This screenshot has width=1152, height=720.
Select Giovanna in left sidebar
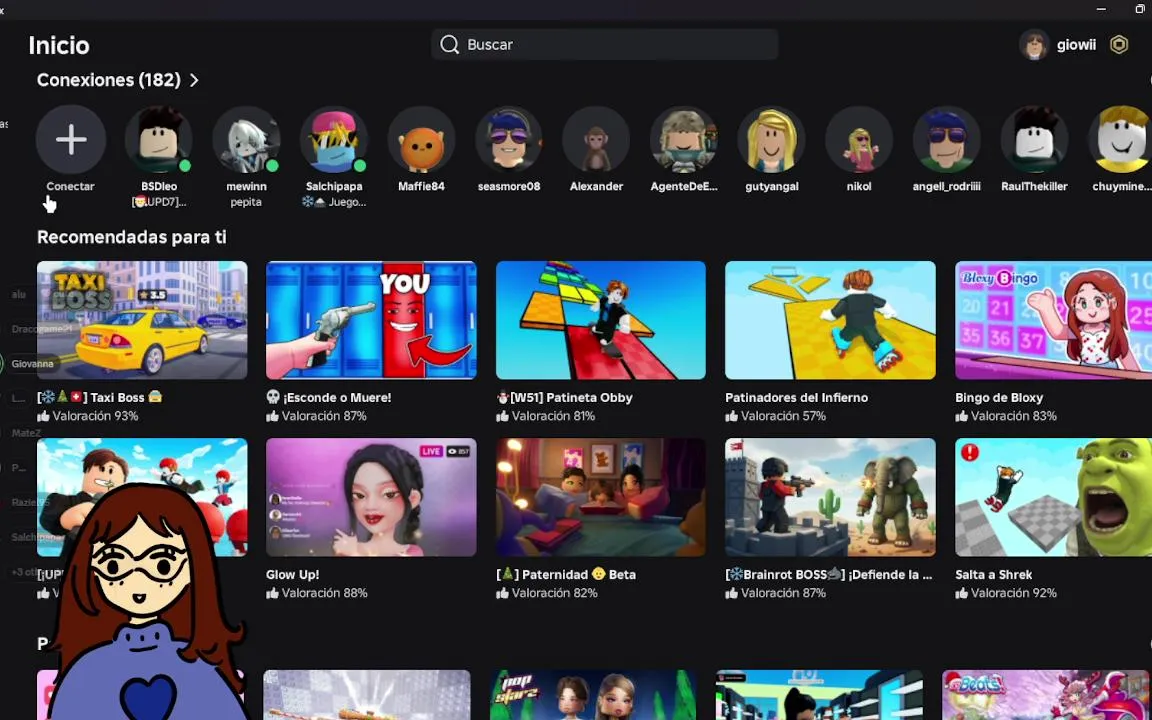32,364
